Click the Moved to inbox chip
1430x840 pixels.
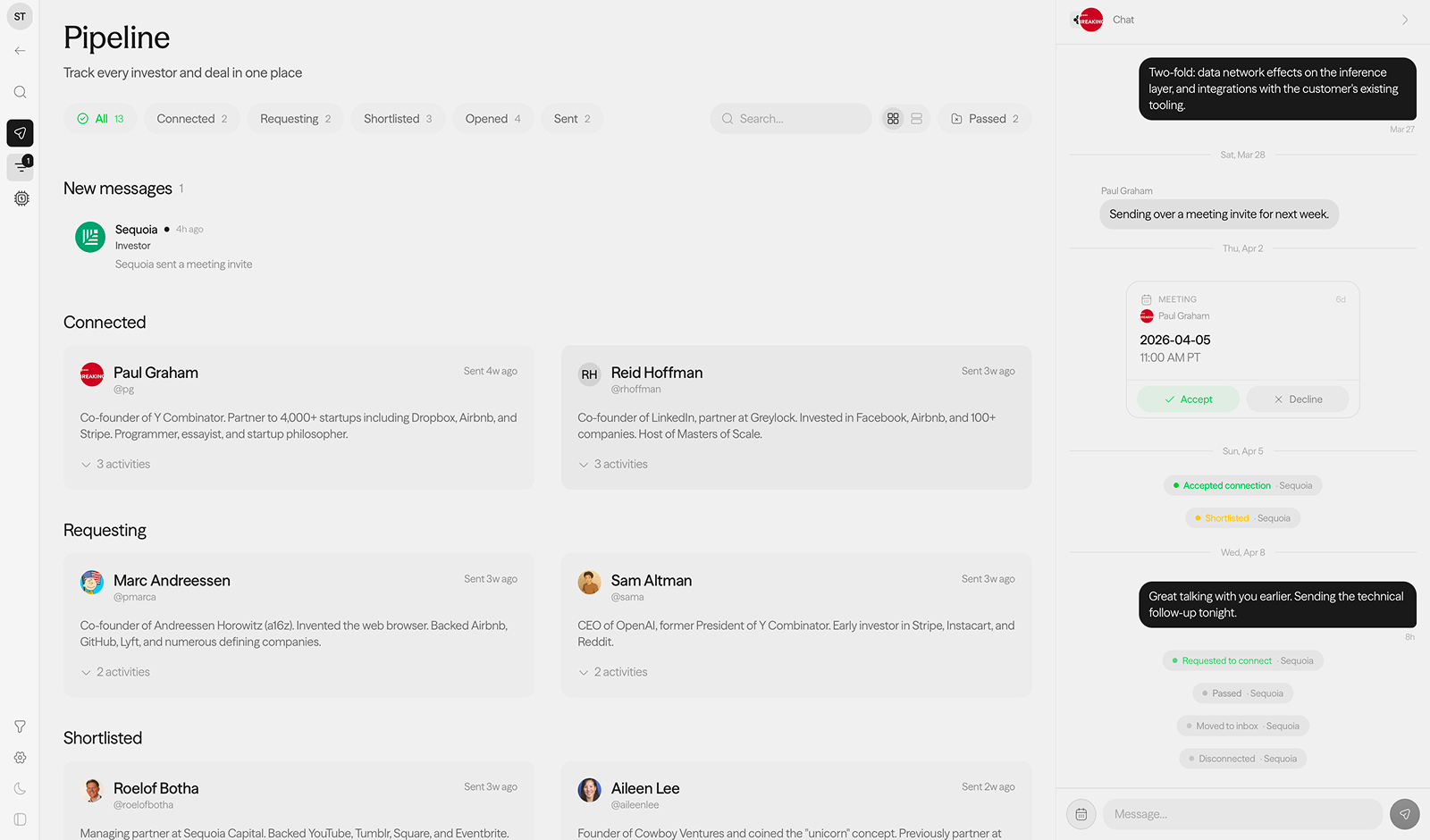(1243, 727)
